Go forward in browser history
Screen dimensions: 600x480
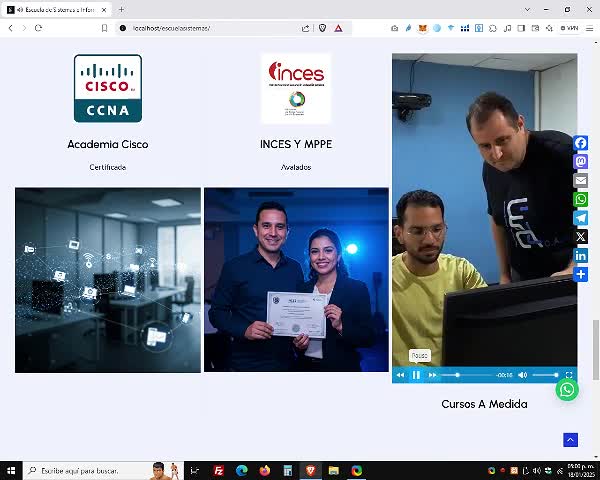point(24,28)
